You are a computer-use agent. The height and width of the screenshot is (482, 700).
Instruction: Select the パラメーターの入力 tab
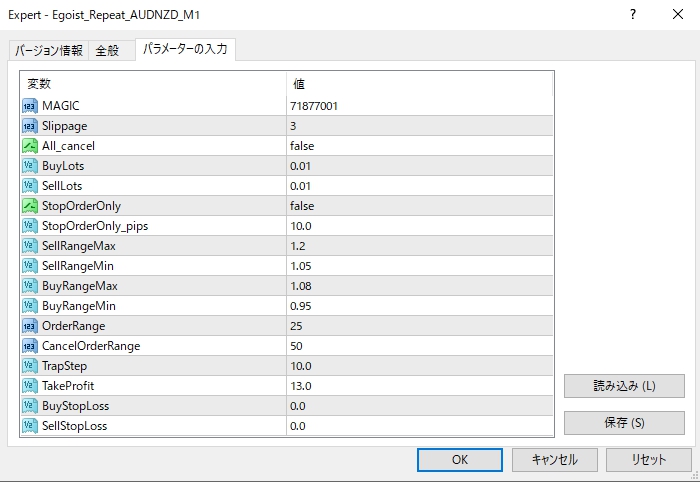click(x=186, y=50)
